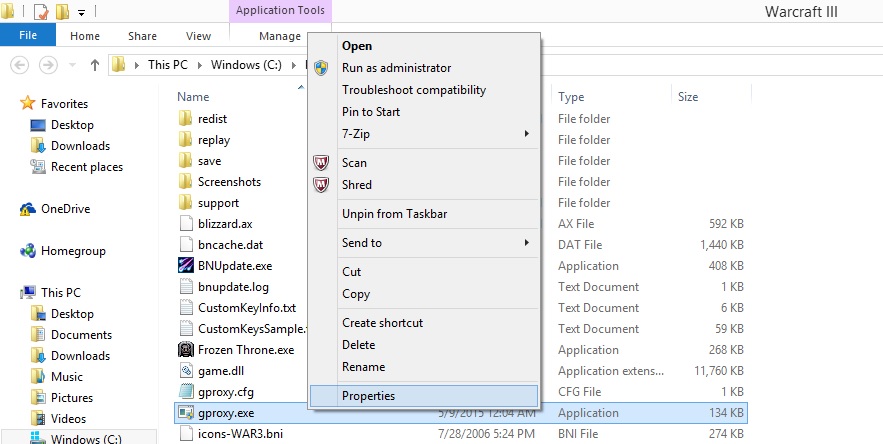Choose Open in the context menu
The width and height of the screenshot is (883, 444).
click(x=423, y=46)
